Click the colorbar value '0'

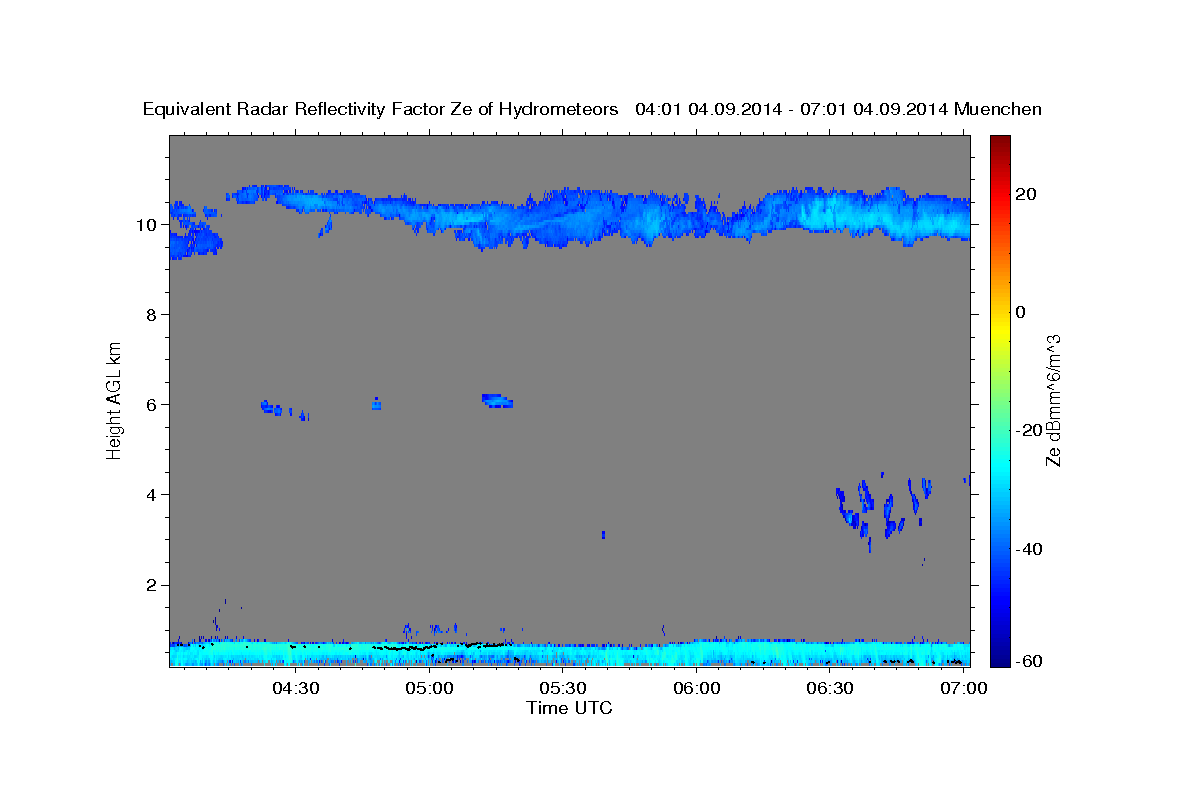pos(1021,312)
